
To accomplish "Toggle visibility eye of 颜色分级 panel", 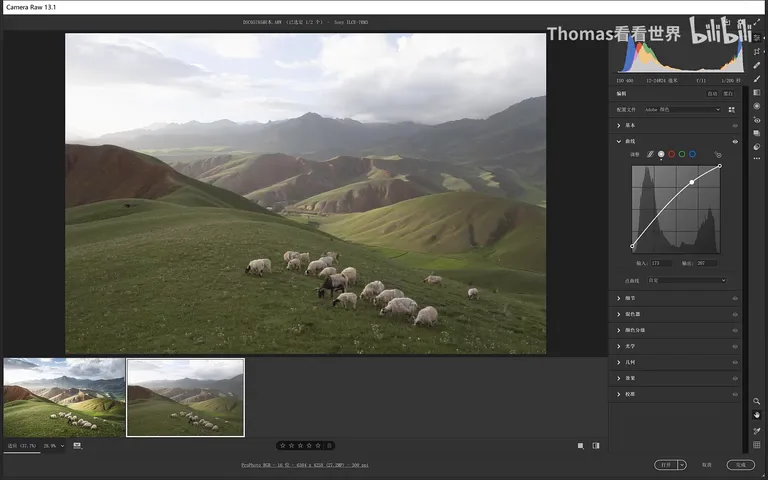I will pyautogui.click(x=735, y=331).
